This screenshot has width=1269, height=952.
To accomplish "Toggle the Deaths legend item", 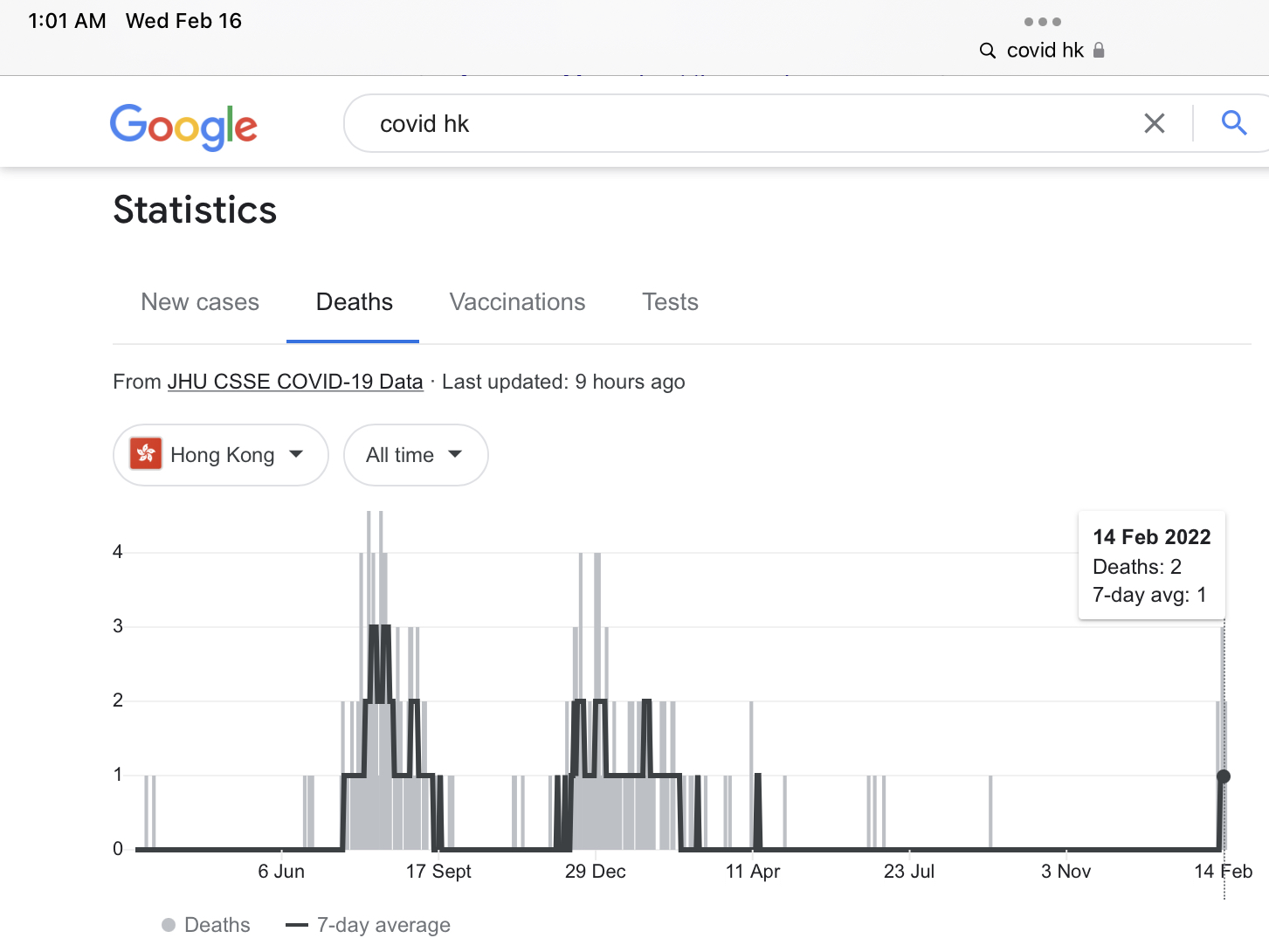I will coord(207,925).
